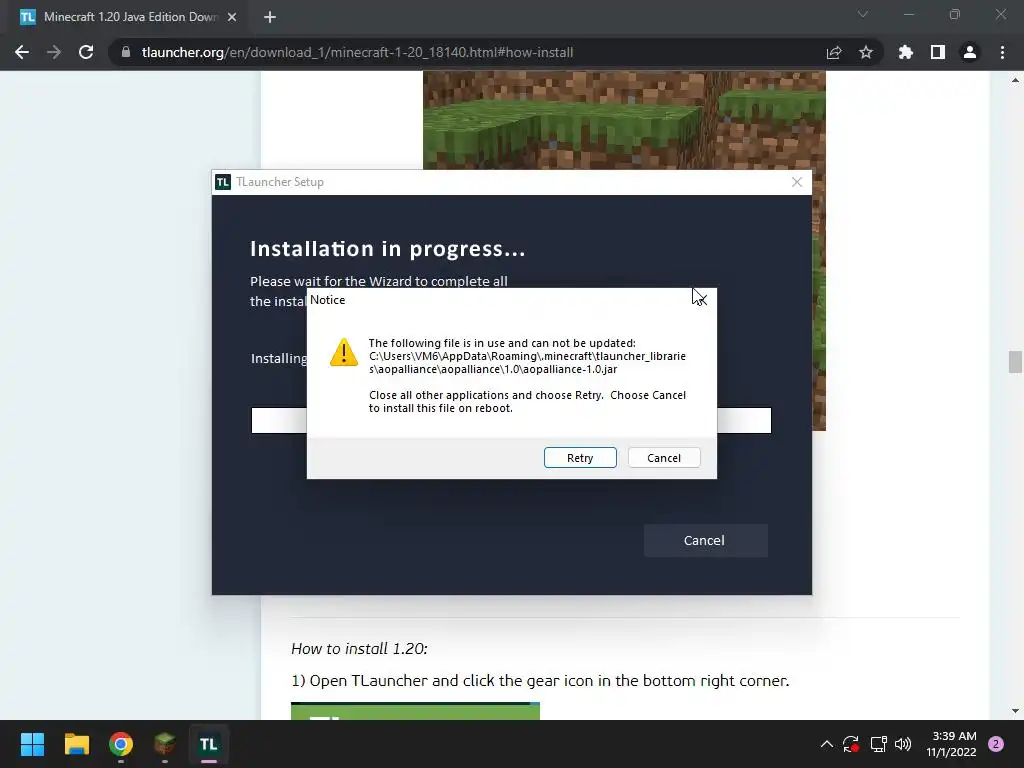1024x768 pixels.
Task: Click the scrollbar up arrow
Action: coord(1015,80)
